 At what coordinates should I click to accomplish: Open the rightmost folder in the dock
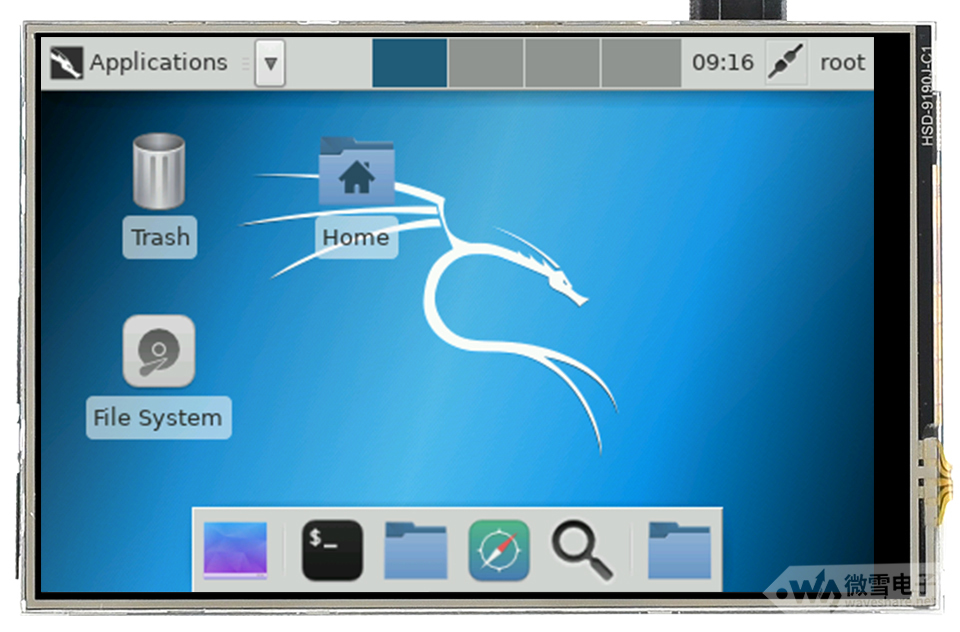tap(679, 550)
